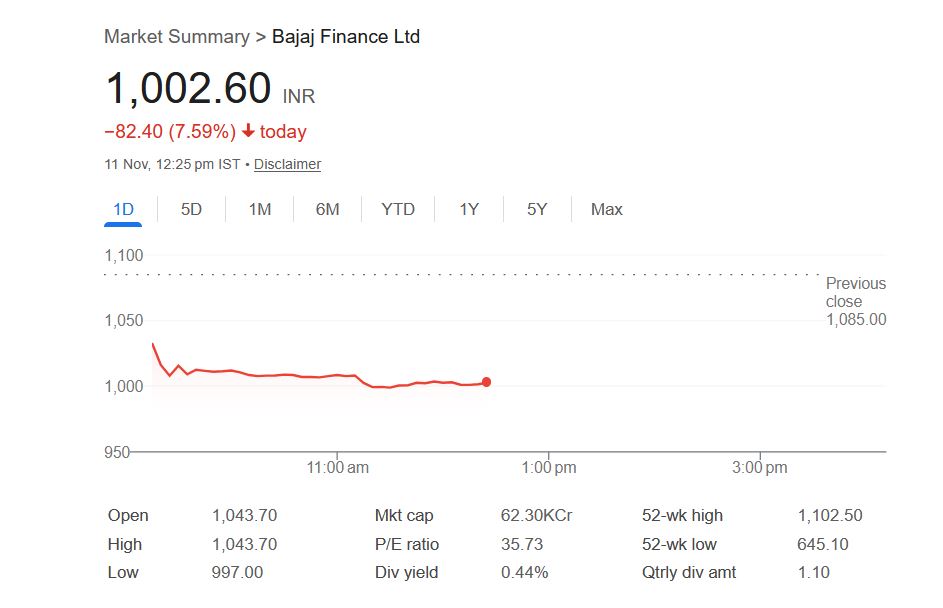Click the Mkt cap value 62.30KCr
Image resolution: width=943 pixels, height=608 pixels.
tap(536, 516)
